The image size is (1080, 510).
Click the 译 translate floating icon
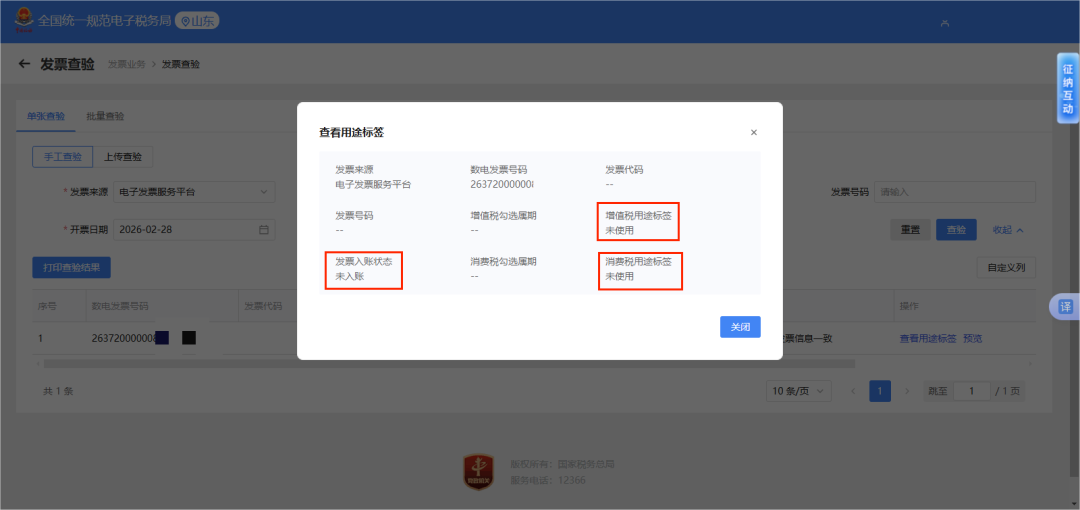1066,307
